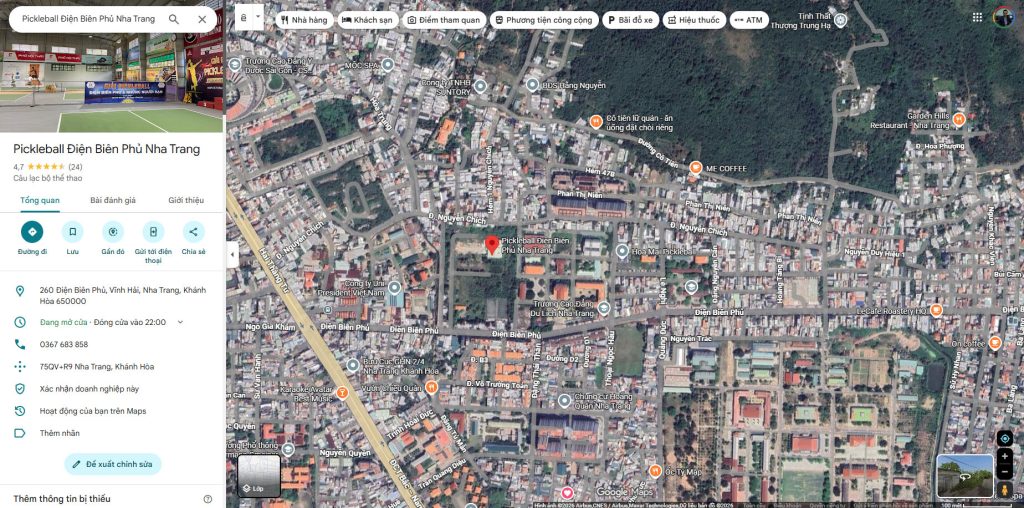1024x508 pixels.
Task: Zoom in on the map with plus button
Action: pyautogui.click(x=1005, y=457)
